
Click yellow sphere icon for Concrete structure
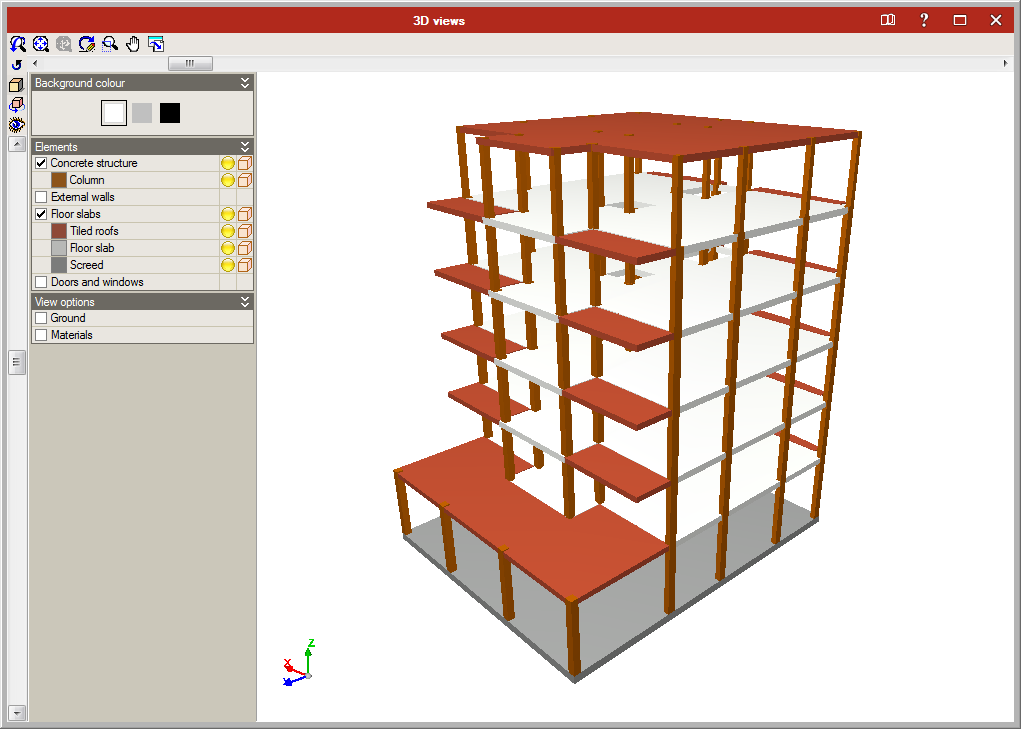tap(228, 163)
